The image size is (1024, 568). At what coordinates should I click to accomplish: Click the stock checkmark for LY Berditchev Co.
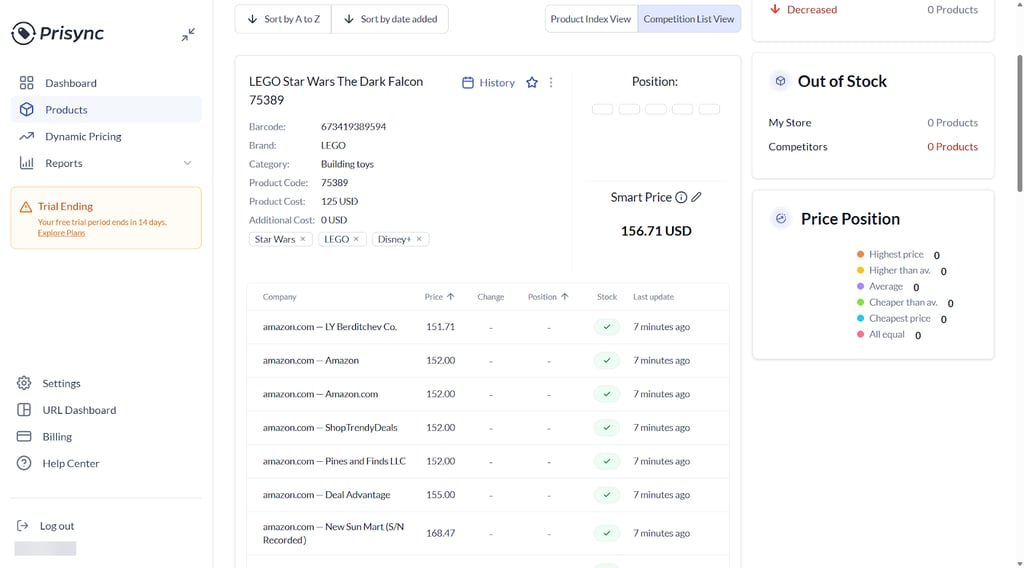(x=607, y=326)
